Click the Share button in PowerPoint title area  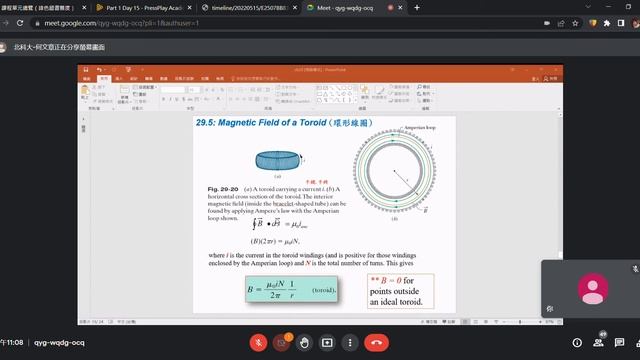pos(551,78)
